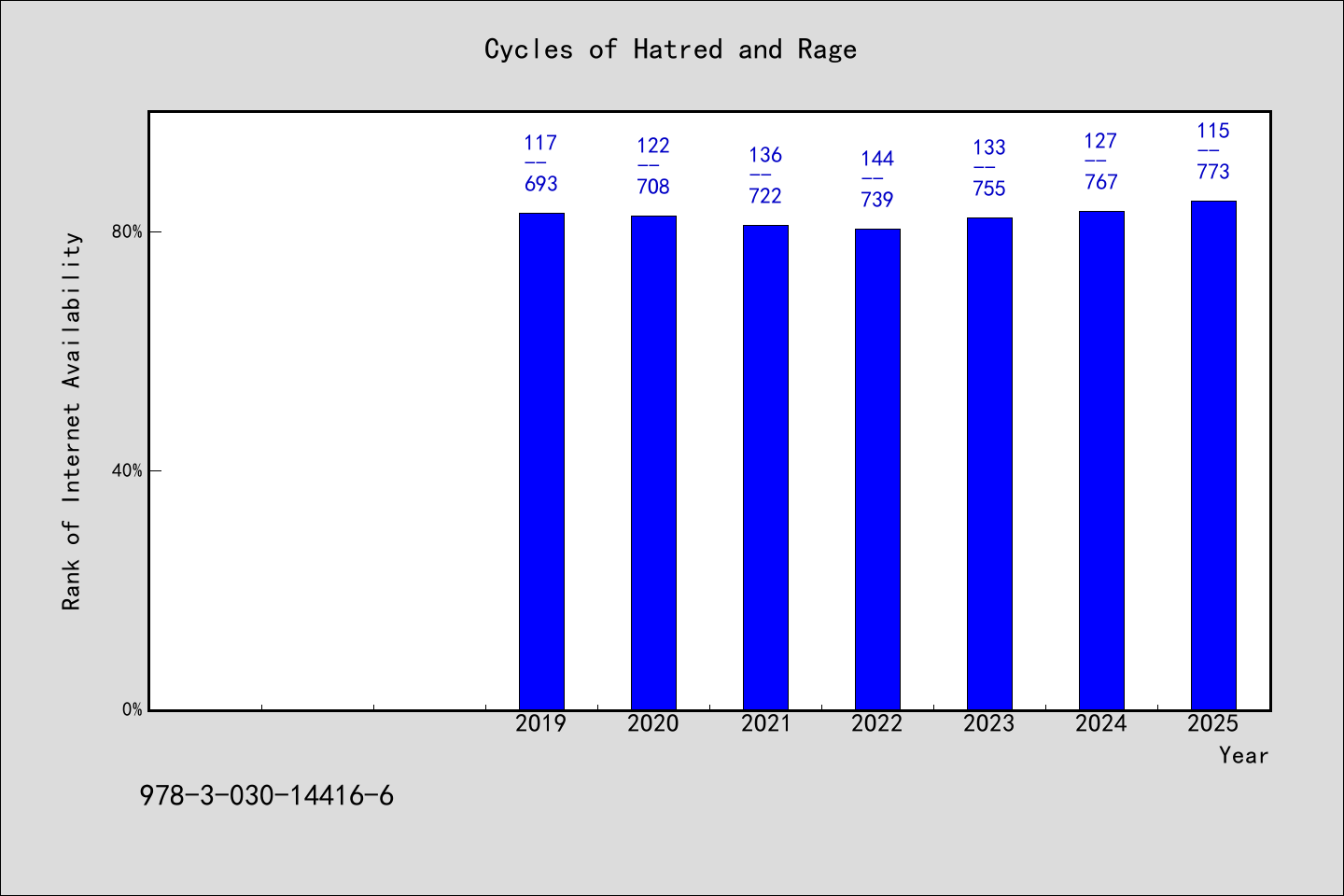Click the value label 115
1344x896 pixels.
coord(1213,131)
